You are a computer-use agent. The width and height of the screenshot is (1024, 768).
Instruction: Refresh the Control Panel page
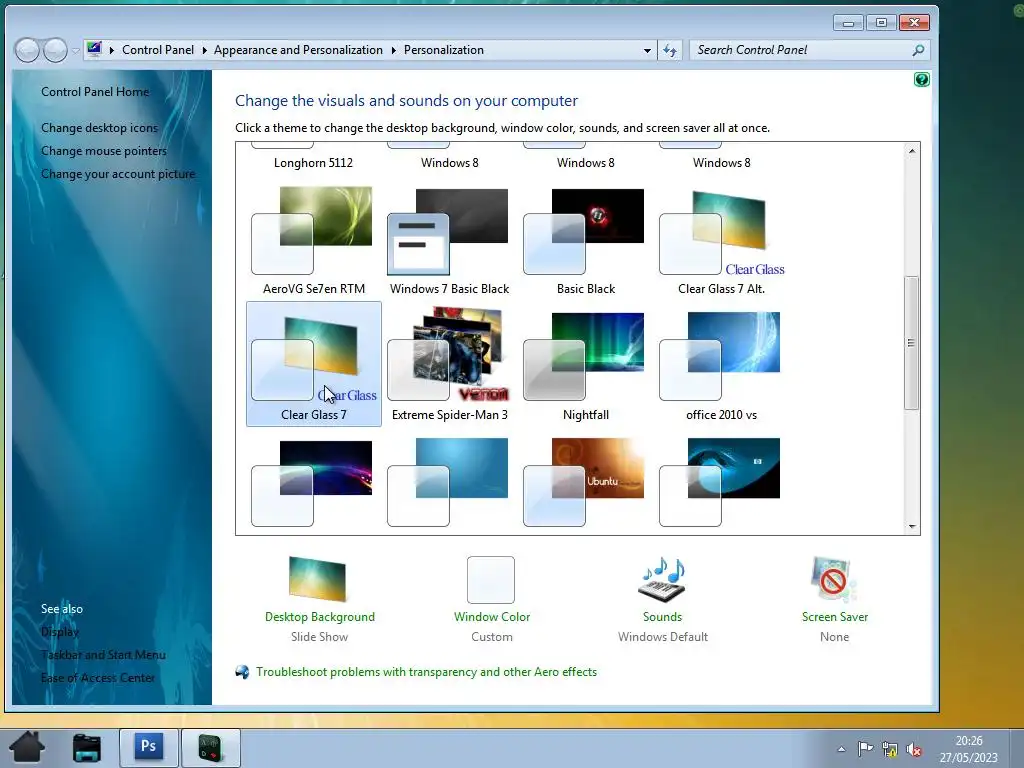(x=670, y=50)
